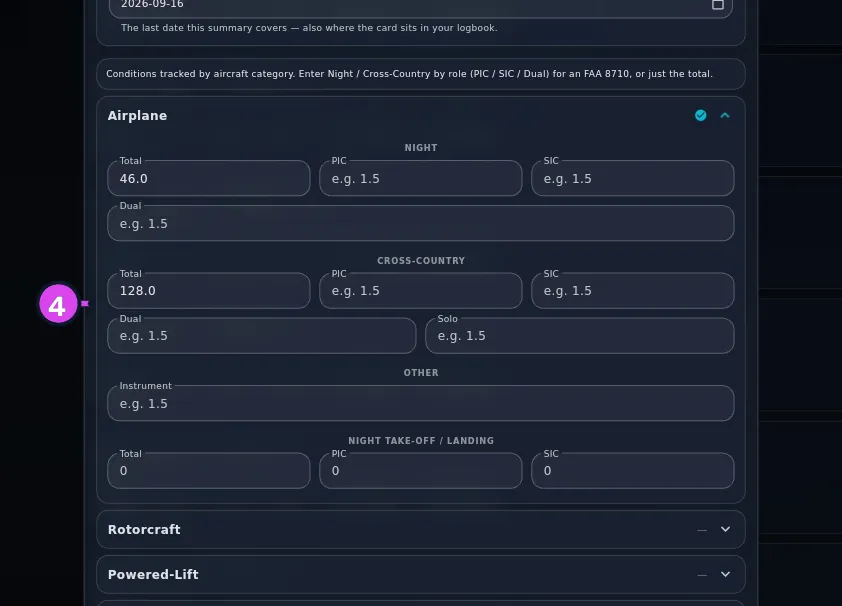
Task: Click the Airplane completed checkmark icon
Action: click(x=700, y=115)
